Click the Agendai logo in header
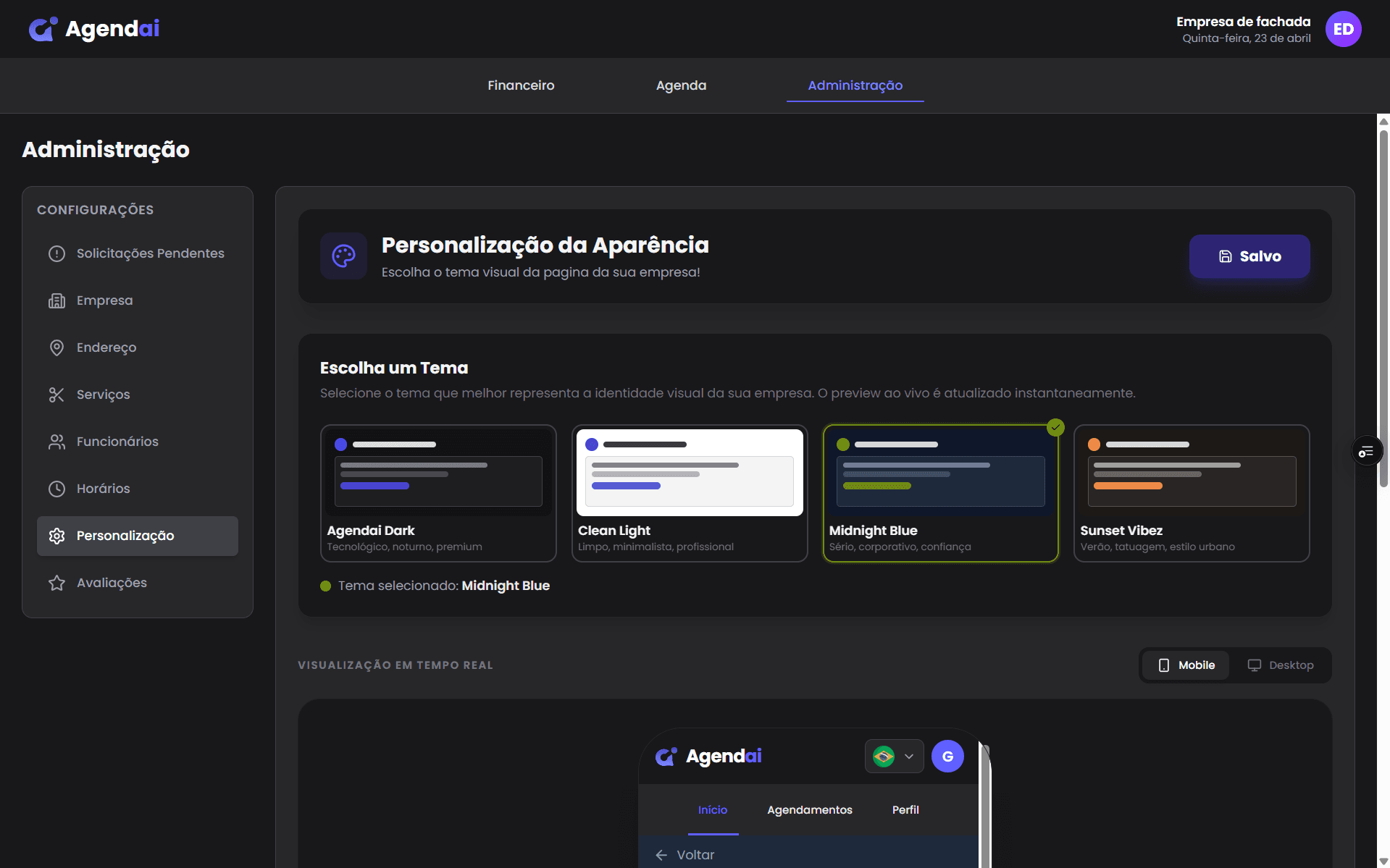1390x868 pixels. coord(94,29)
